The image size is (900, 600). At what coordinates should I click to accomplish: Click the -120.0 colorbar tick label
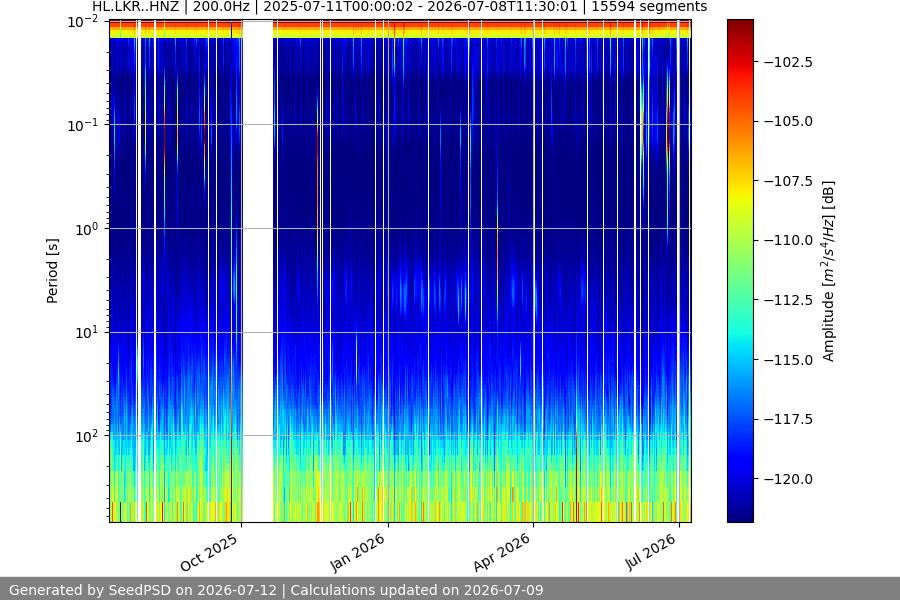(789, 479)
